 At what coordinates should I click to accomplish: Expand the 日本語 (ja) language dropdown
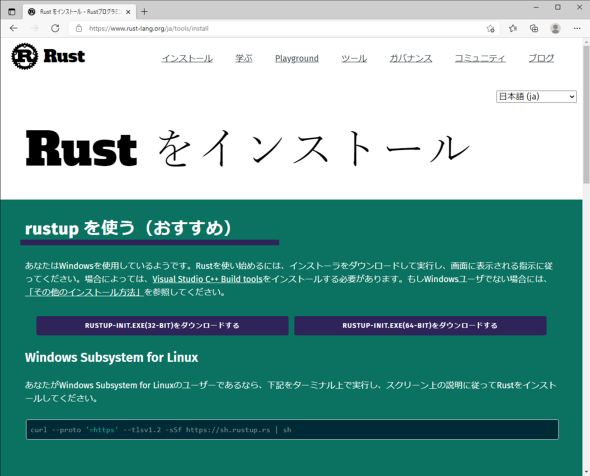click(x=536, y=97)
